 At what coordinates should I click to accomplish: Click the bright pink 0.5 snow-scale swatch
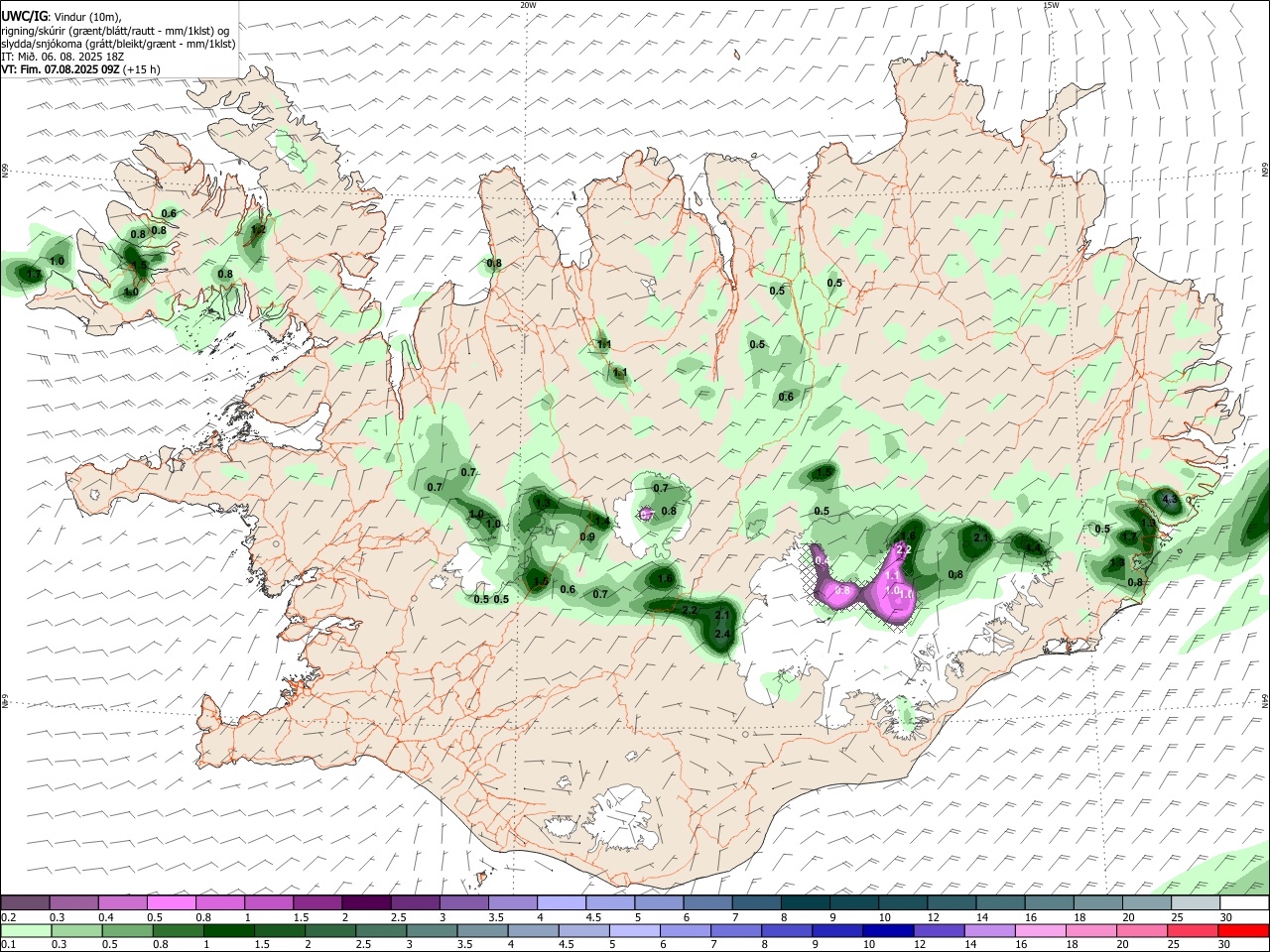pyautogui.click(x=171, y=902)
